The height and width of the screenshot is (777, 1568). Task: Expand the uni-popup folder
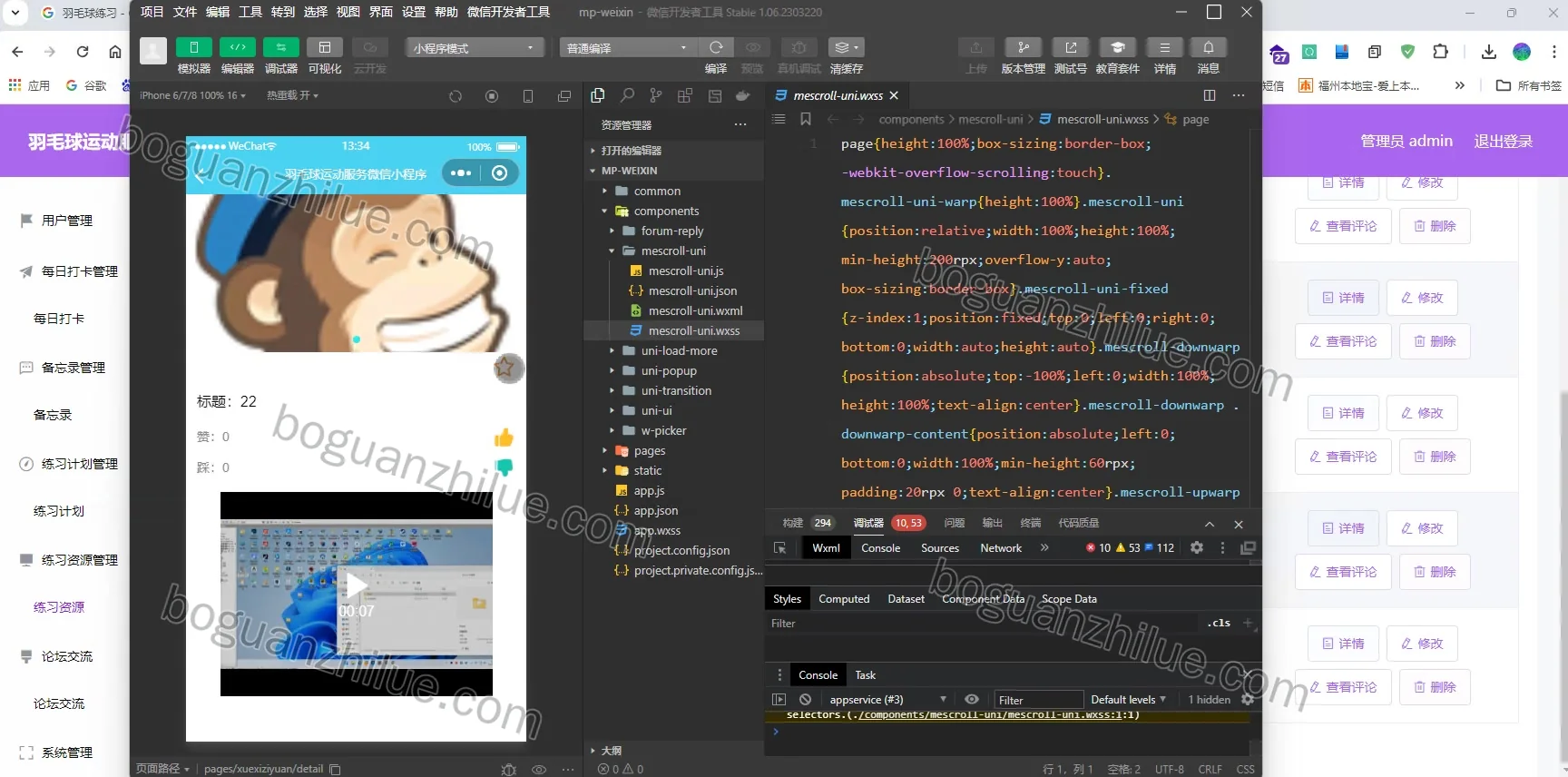tap(669, 370)
